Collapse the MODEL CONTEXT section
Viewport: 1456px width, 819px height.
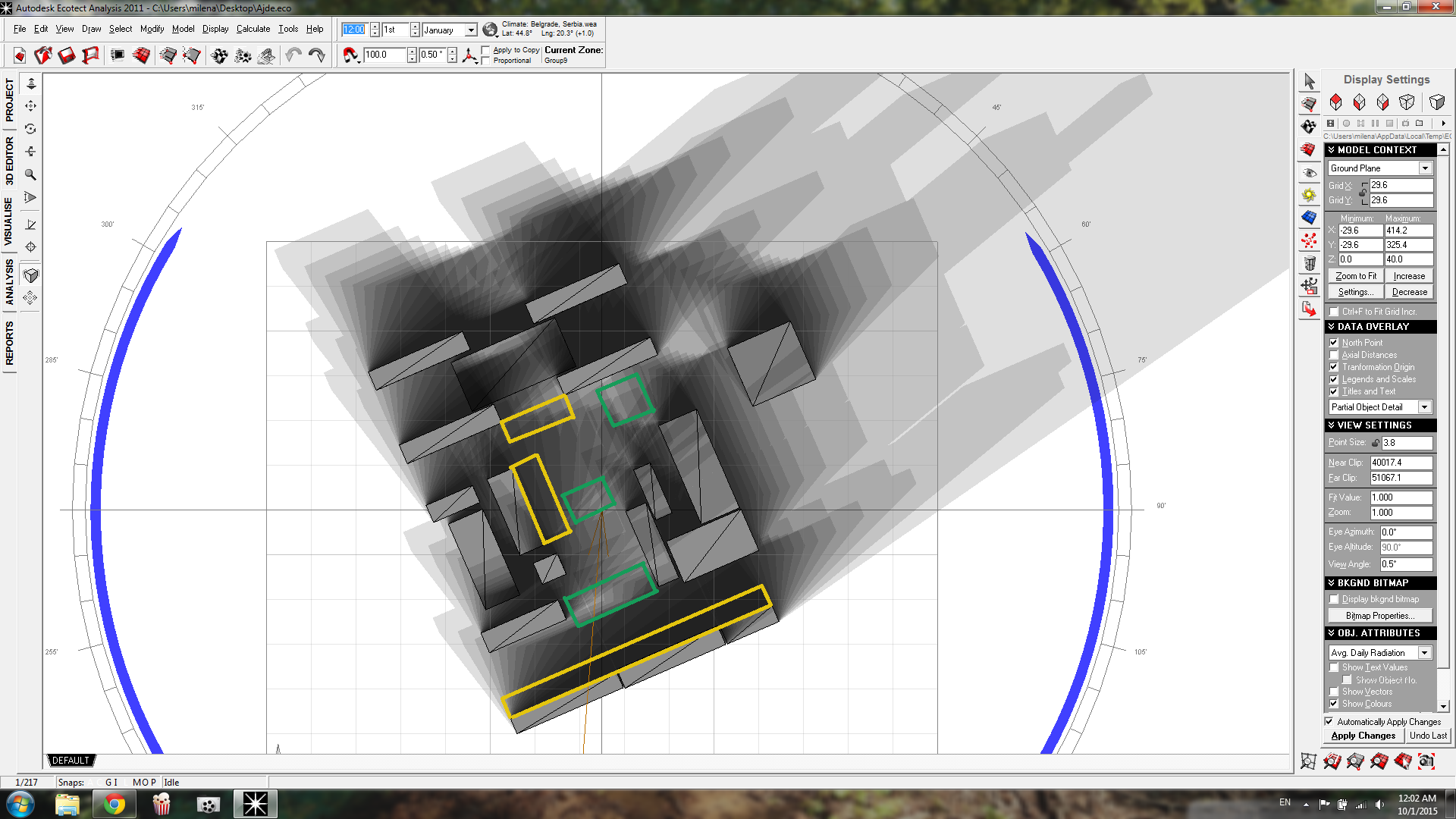1380,150
